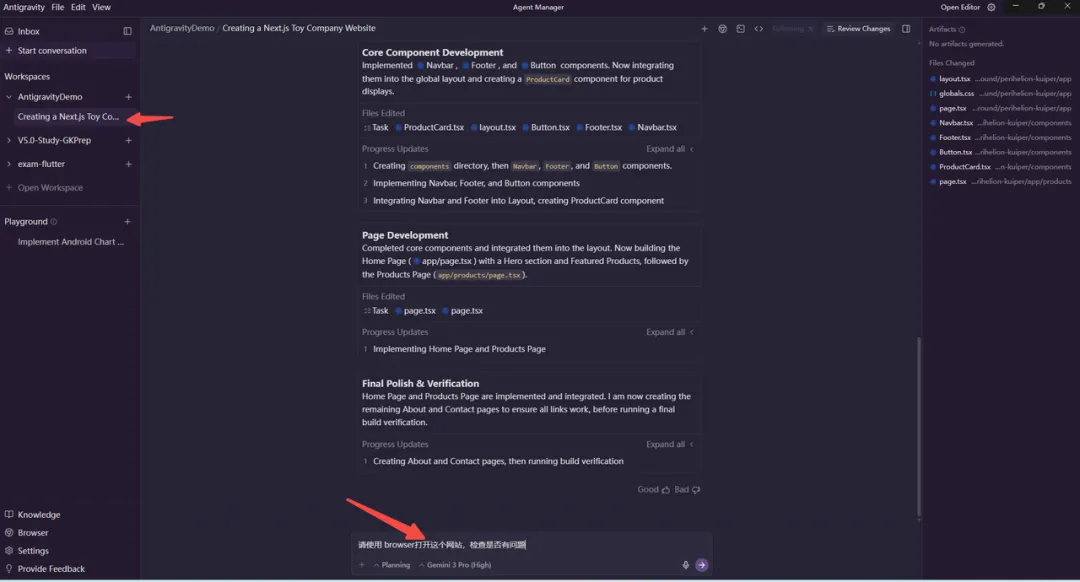This screenshot has height=582, width=1080.
Task: Open the View menu
Action: pyautogui.click(x=101, y=8)
